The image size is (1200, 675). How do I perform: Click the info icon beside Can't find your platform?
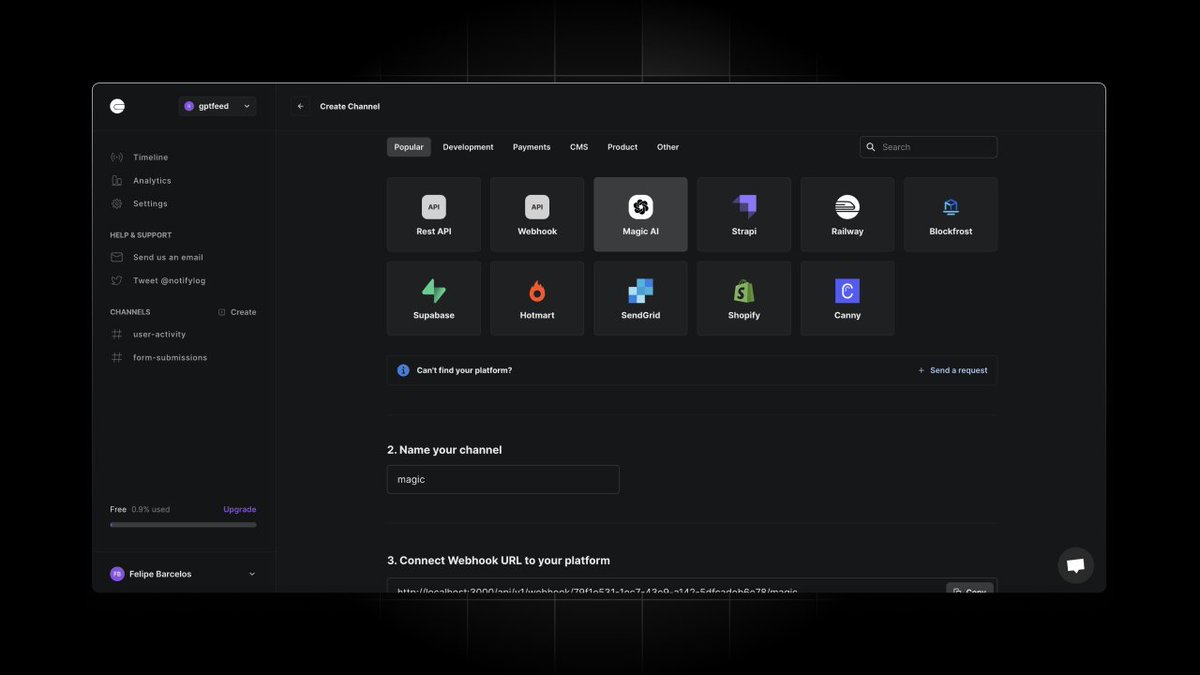point(403,370)
